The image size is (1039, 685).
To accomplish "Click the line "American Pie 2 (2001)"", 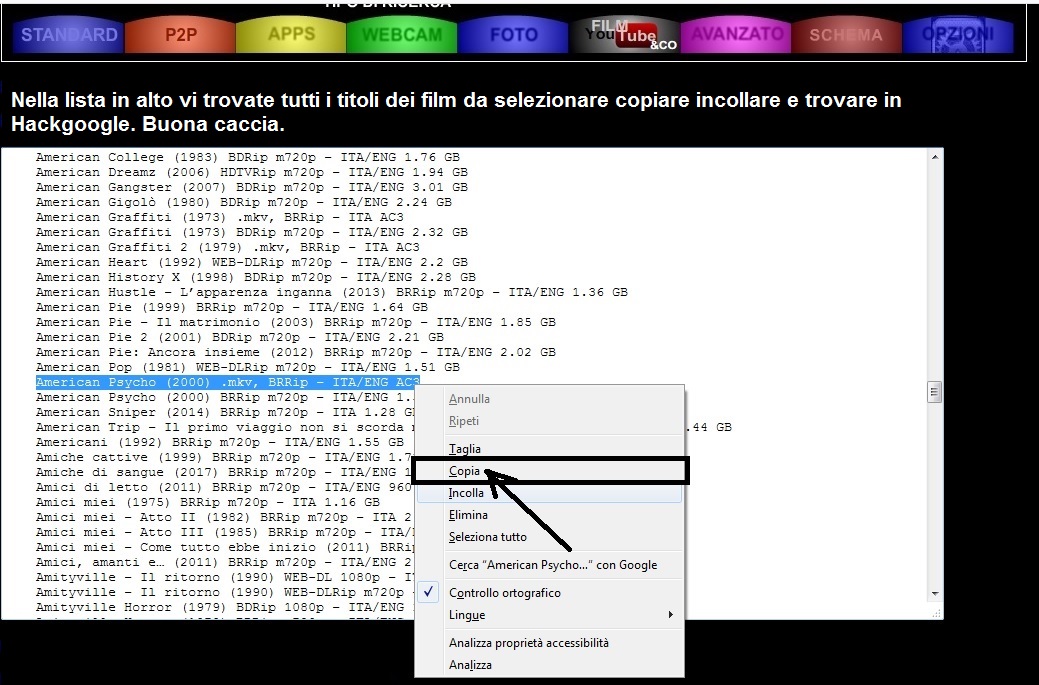I will pos(240,337).
